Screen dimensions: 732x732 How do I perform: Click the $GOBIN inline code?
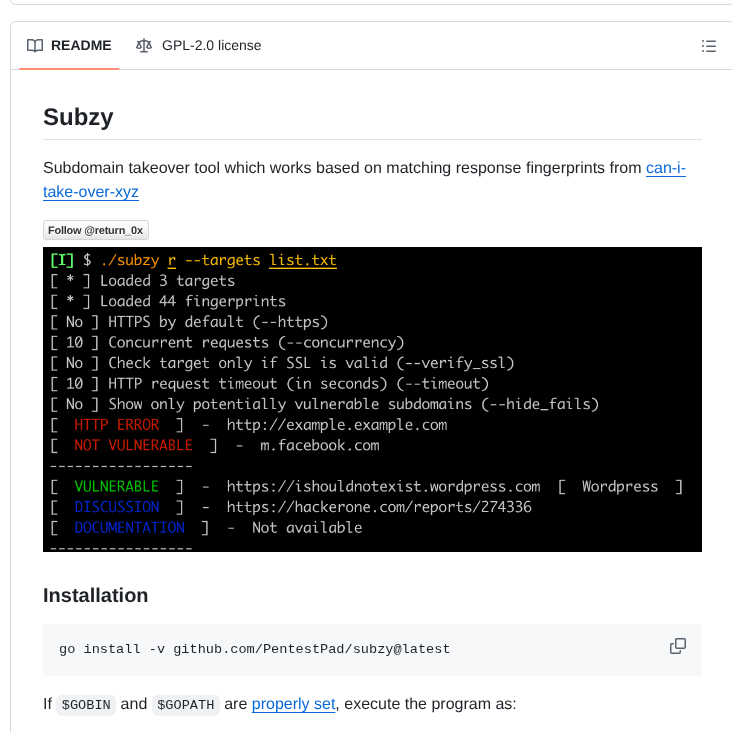(84, 704)
